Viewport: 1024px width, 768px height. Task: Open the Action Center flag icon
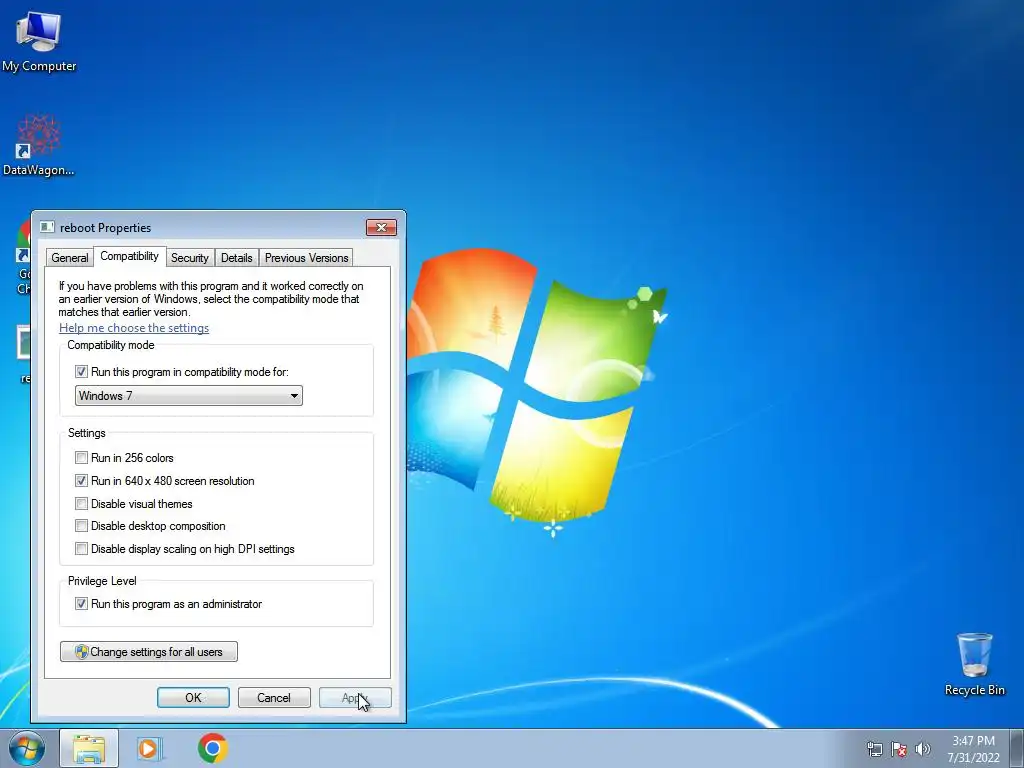(x=899, y=749)
